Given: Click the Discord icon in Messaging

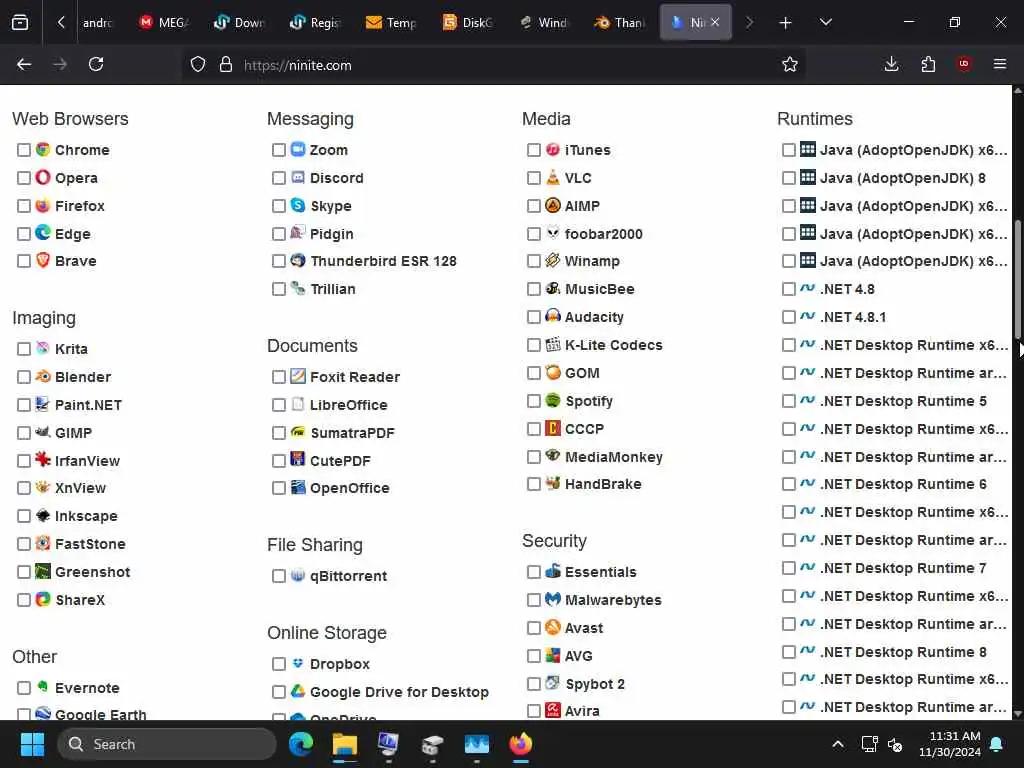Looking at the screenshot, I should 298,178.
